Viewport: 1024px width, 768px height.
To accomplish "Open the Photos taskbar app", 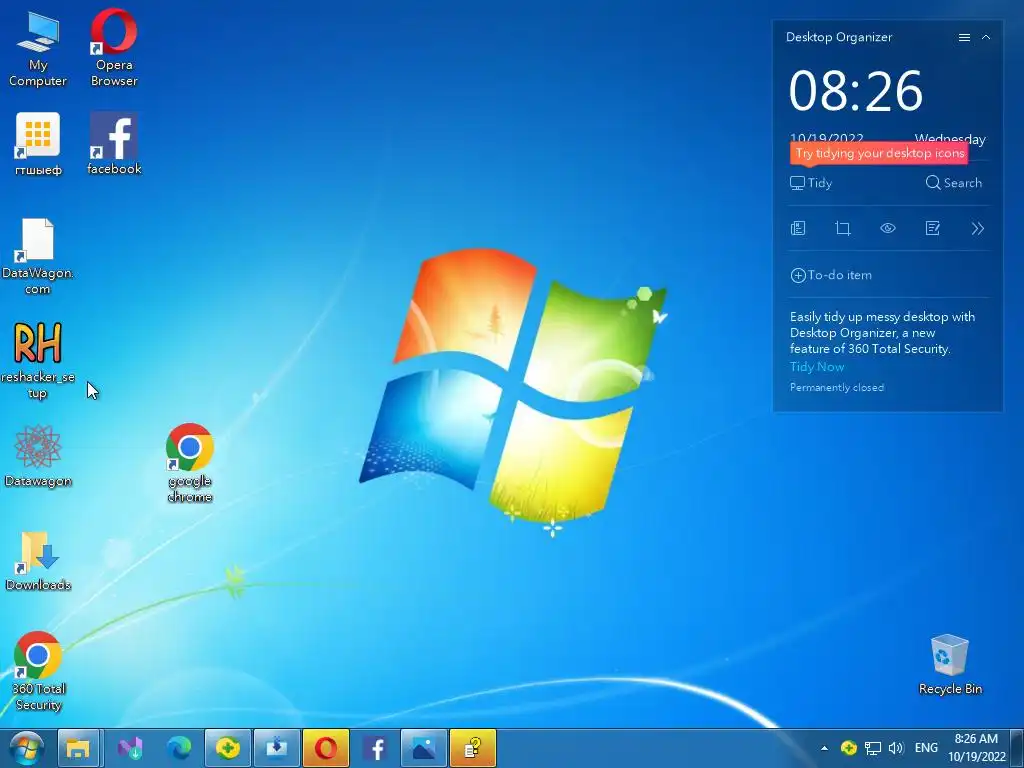I will coord(424,748).
